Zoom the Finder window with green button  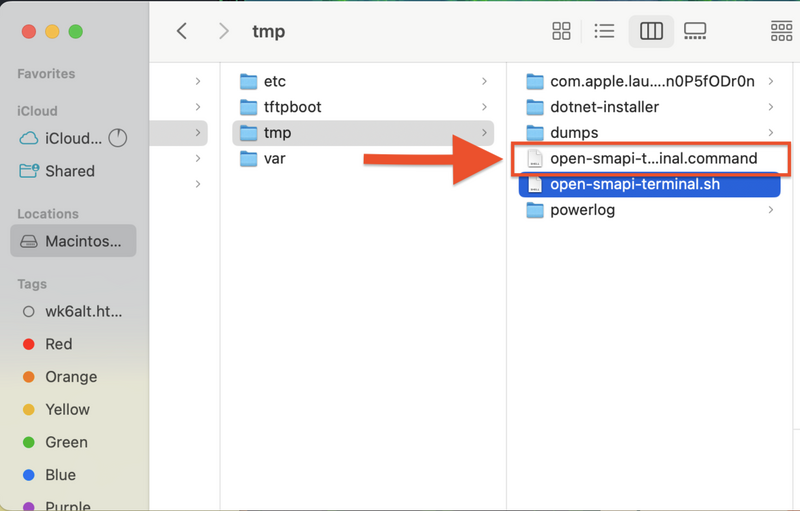[76, 32]
